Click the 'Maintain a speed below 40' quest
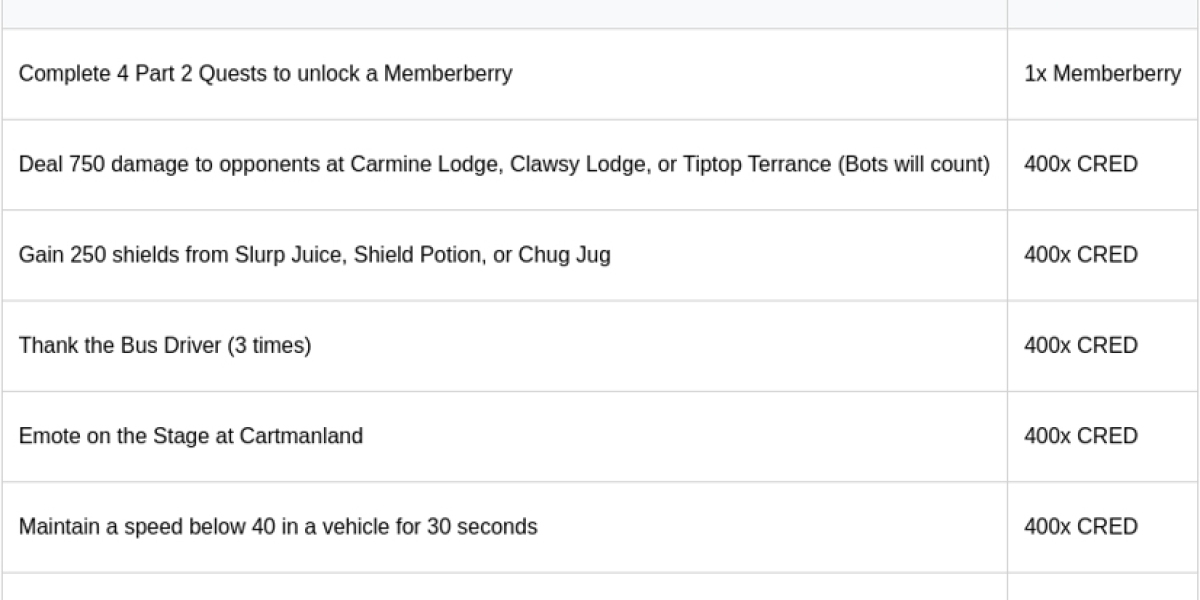The width and height of the screenshot is (1200, 600). tap(277, 526)
